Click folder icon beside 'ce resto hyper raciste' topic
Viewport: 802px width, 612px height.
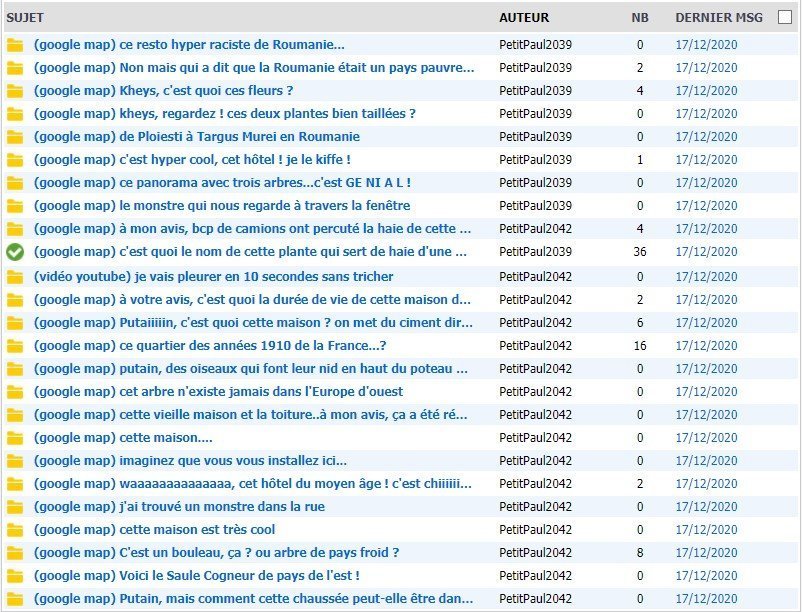[x=15, y=45]
